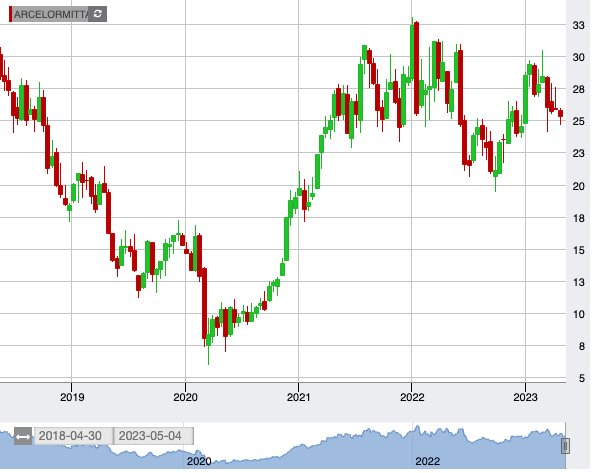Click the long red crash candle in March 2020
The width and height of the screenshot is (592, 473).
click(x=204, y=303)
